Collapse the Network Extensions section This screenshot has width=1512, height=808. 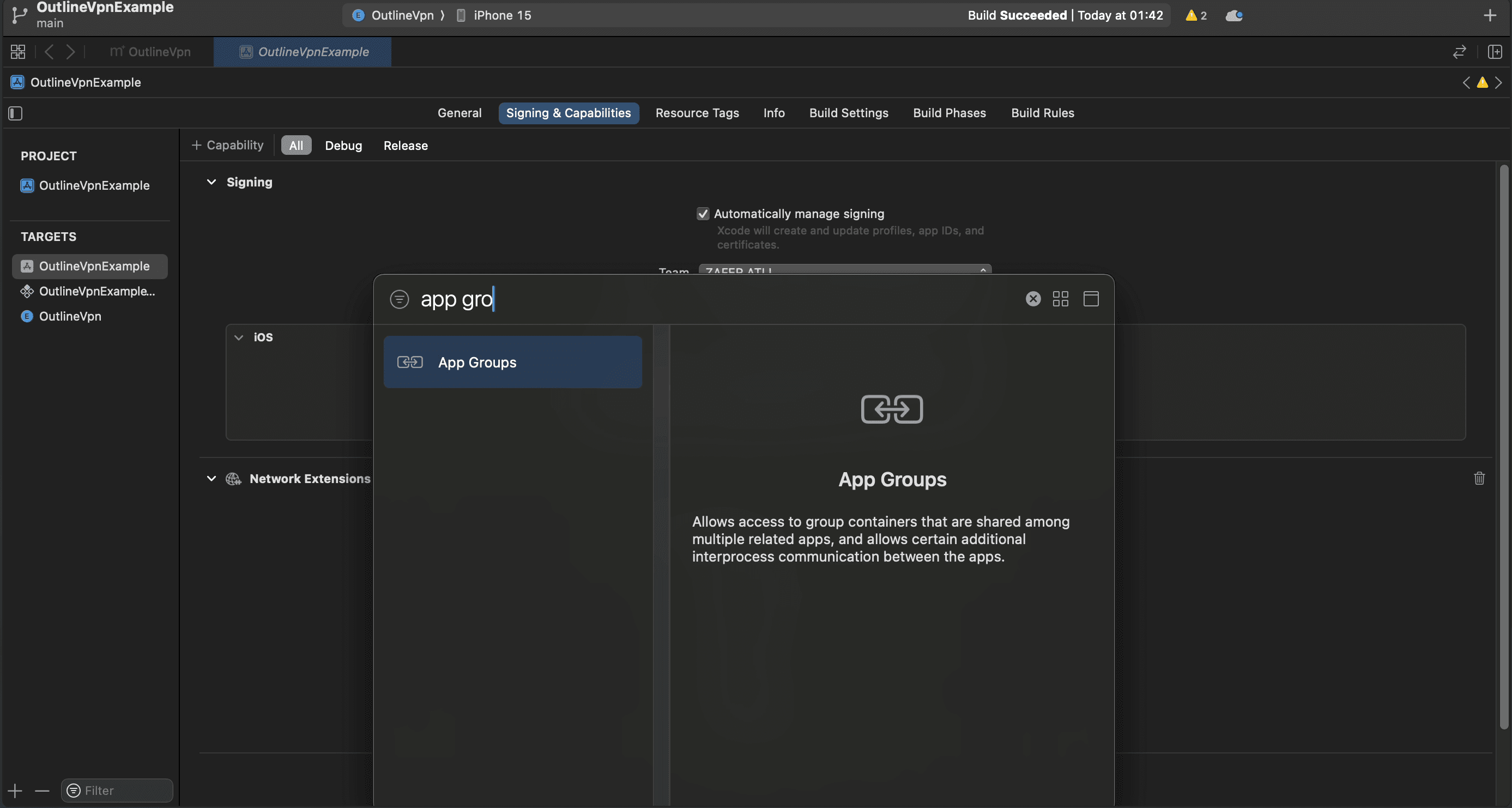211,479
